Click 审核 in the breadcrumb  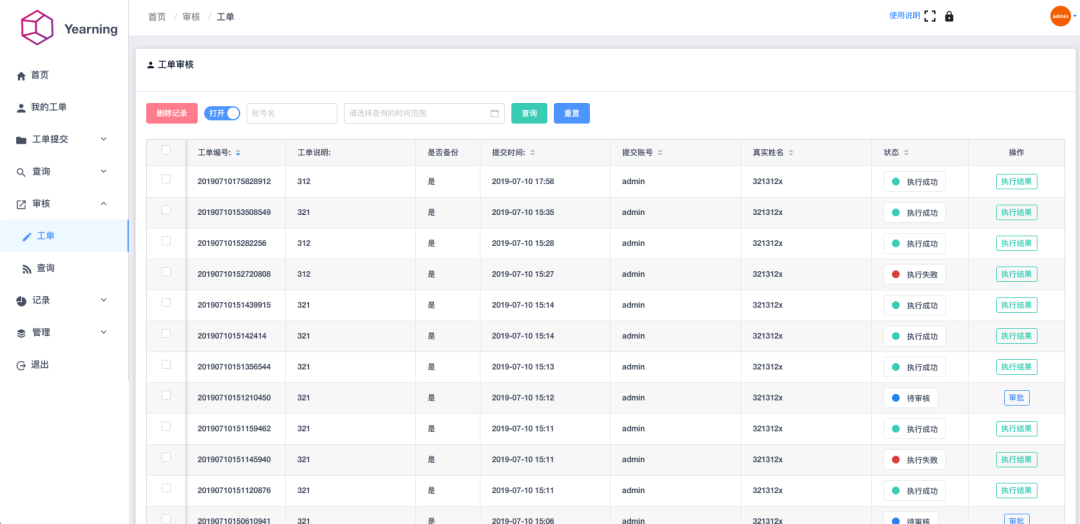(191, 17)
